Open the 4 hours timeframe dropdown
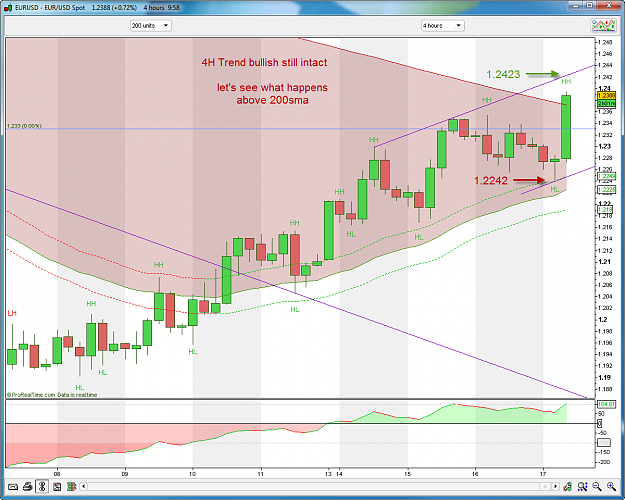 click(x=442, y=26)
